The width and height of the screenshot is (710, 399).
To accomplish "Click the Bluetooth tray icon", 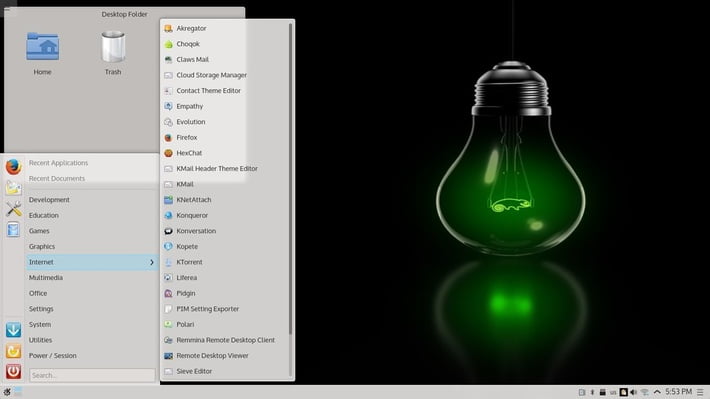I will click(592, 392).
